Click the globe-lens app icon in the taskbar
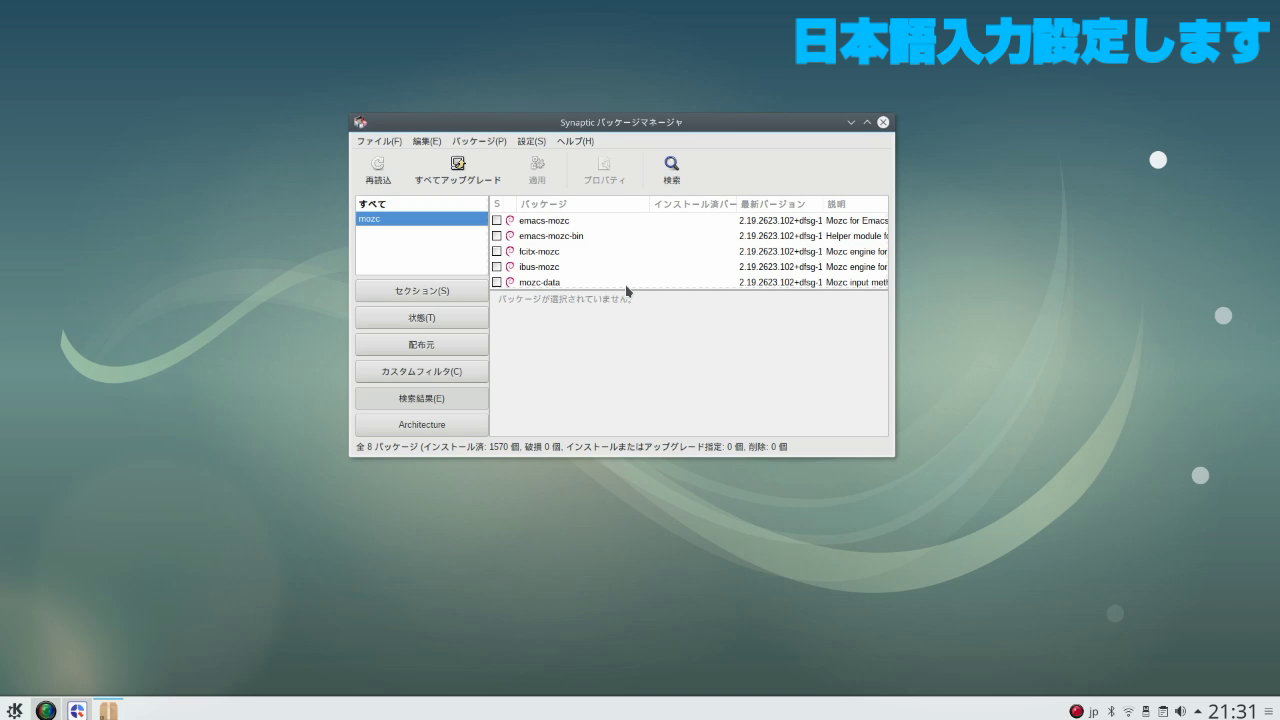This screenshot has width=1280, height=720. [46, 710]
